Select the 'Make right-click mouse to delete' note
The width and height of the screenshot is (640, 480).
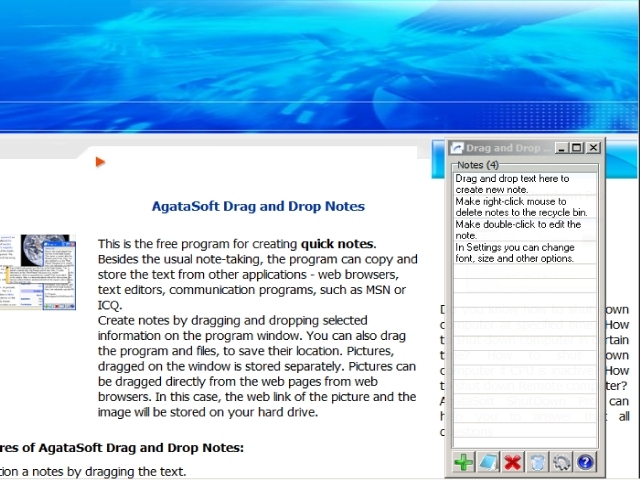click(524, 207)
